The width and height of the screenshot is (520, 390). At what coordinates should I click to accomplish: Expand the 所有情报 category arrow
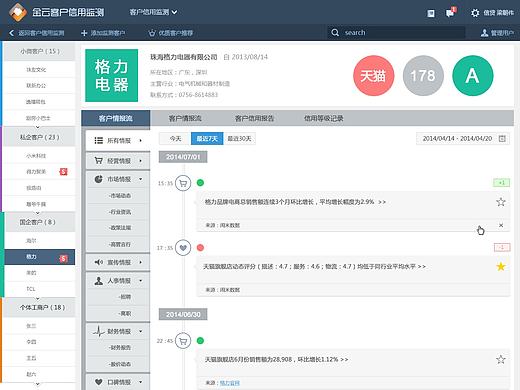pos(141,141)
